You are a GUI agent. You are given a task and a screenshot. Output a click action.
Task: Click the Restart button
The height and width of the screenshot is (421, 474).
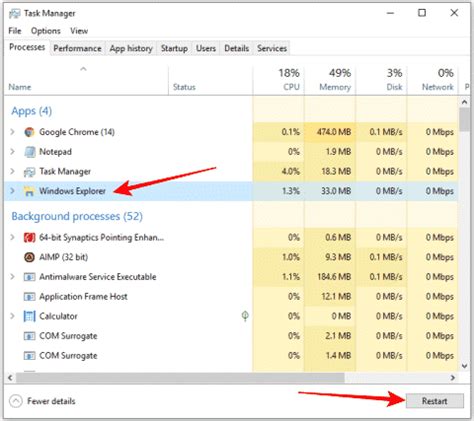(435, 401)
